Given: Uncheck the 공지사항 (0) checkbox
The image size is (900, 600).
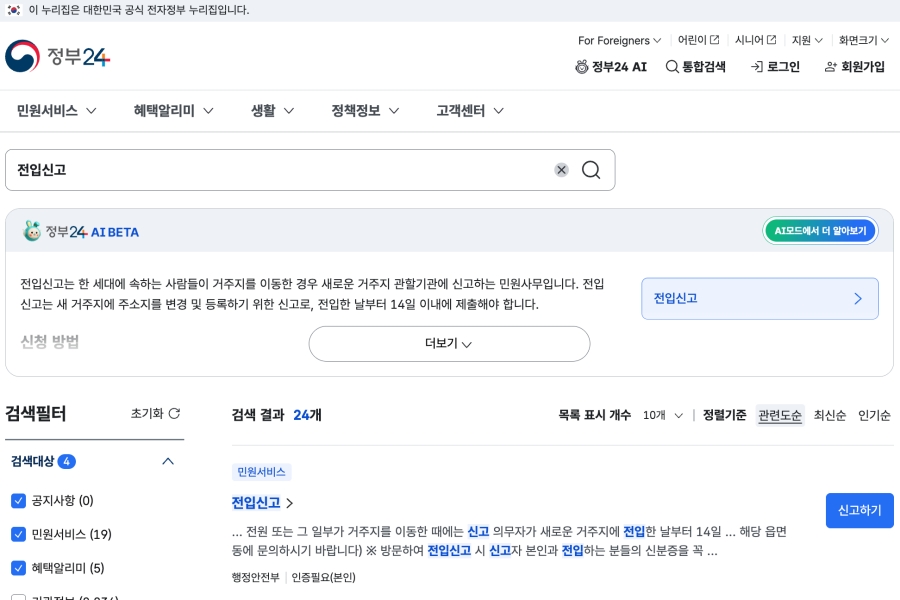Looking at the screenshot, I should (x=18, y=501).
